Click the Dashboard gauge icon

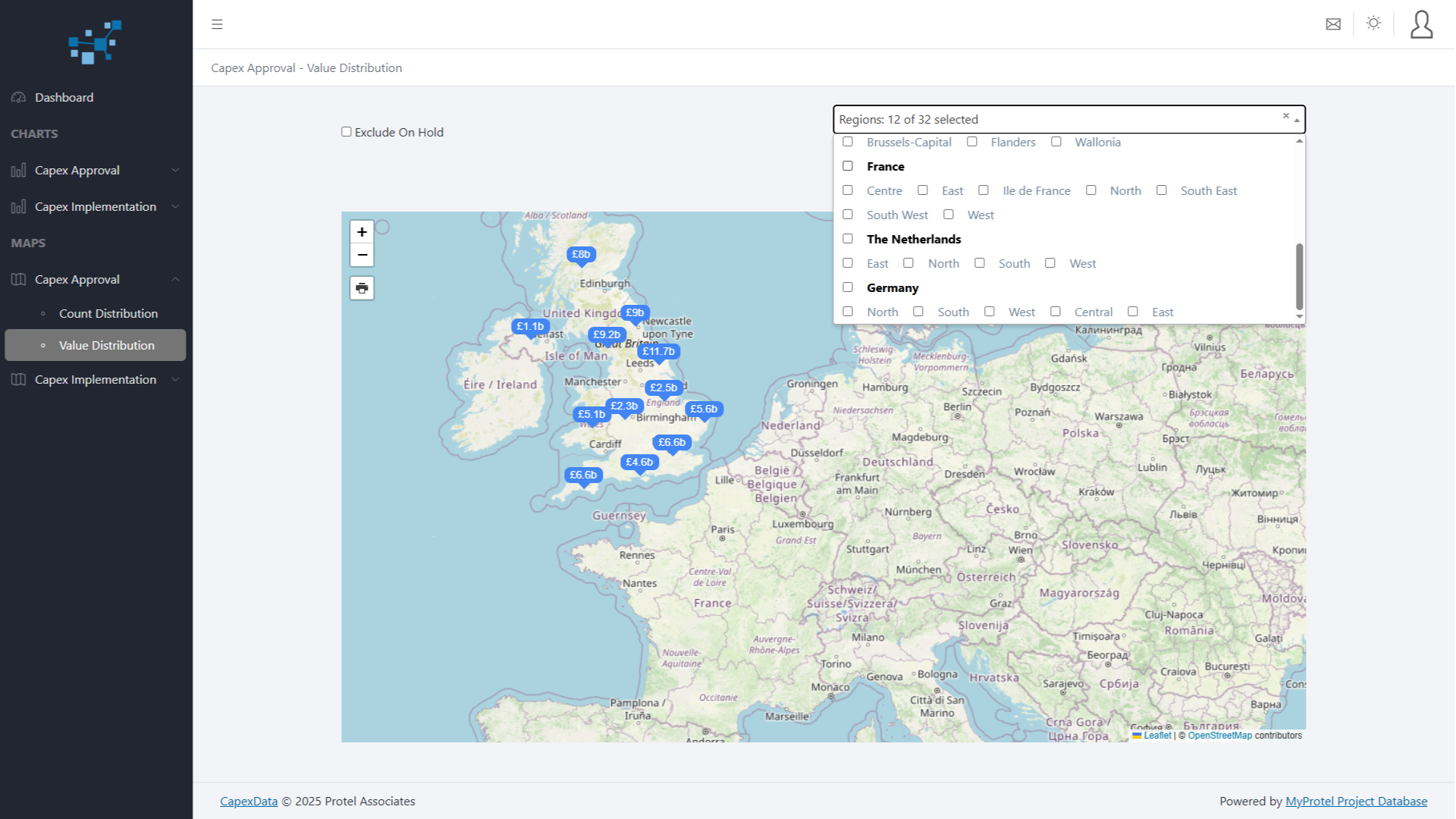19,98
